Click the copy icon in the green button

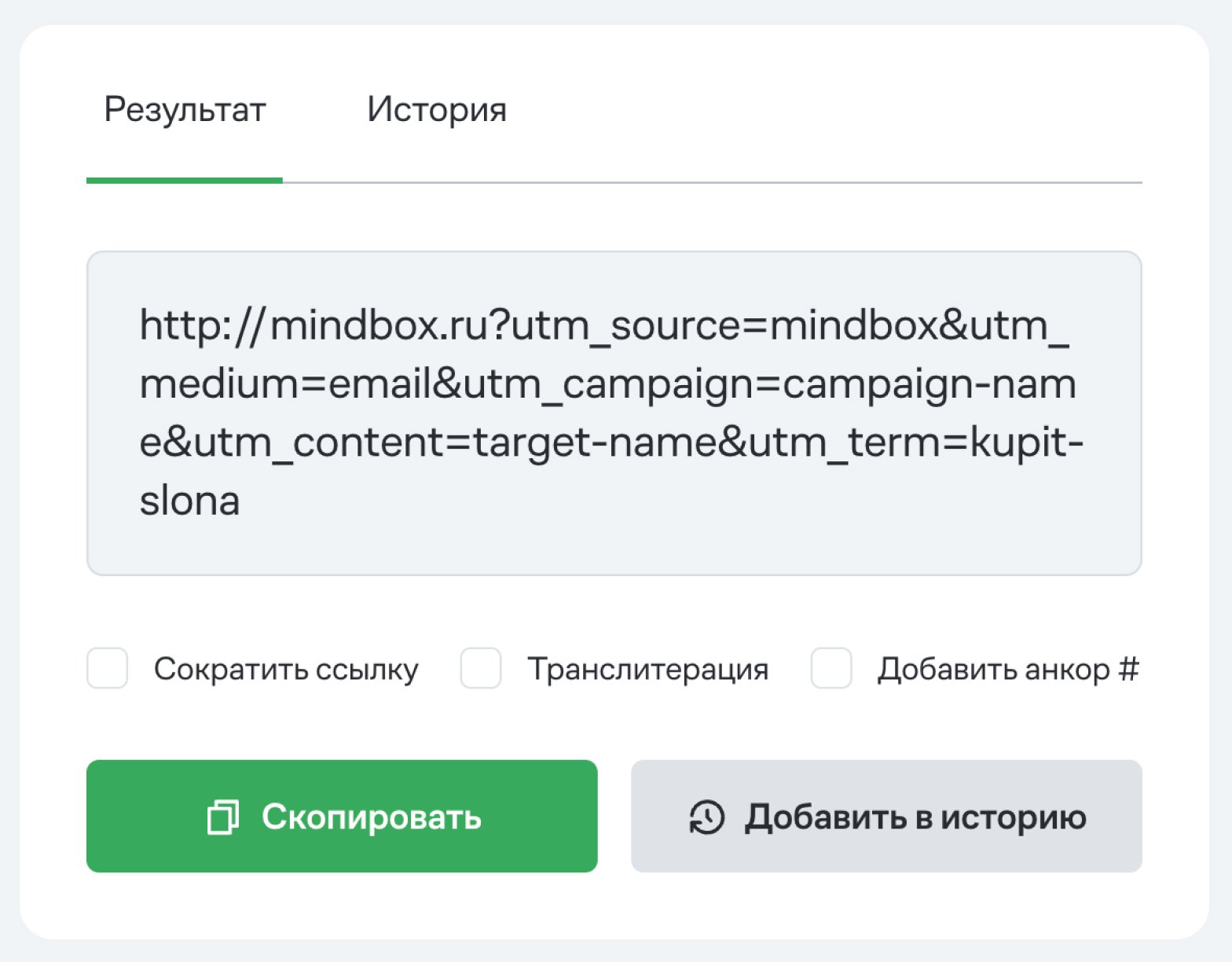222,817
